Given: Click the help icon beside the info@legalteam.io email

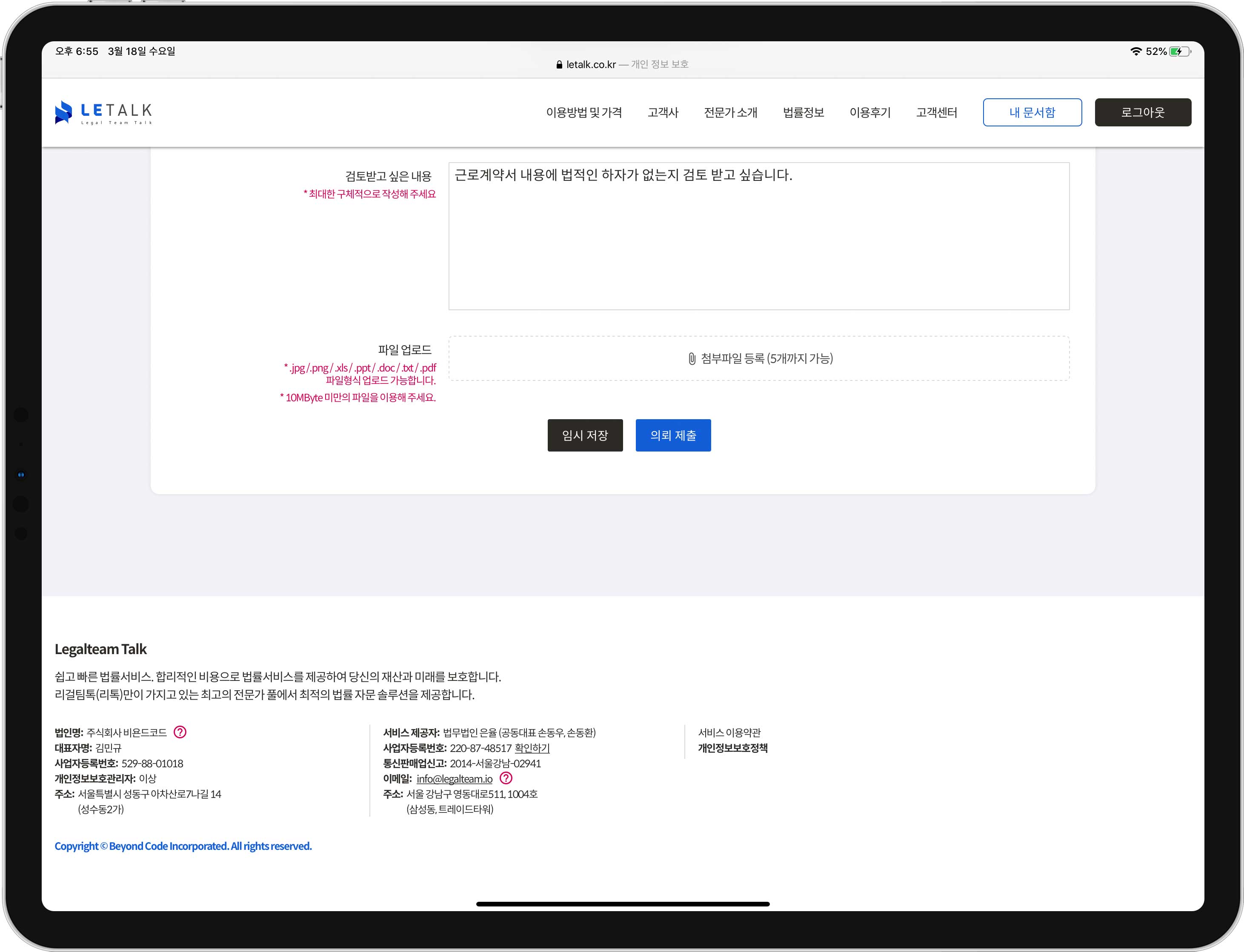Looking at the screenshot, I should coord(506,778).
